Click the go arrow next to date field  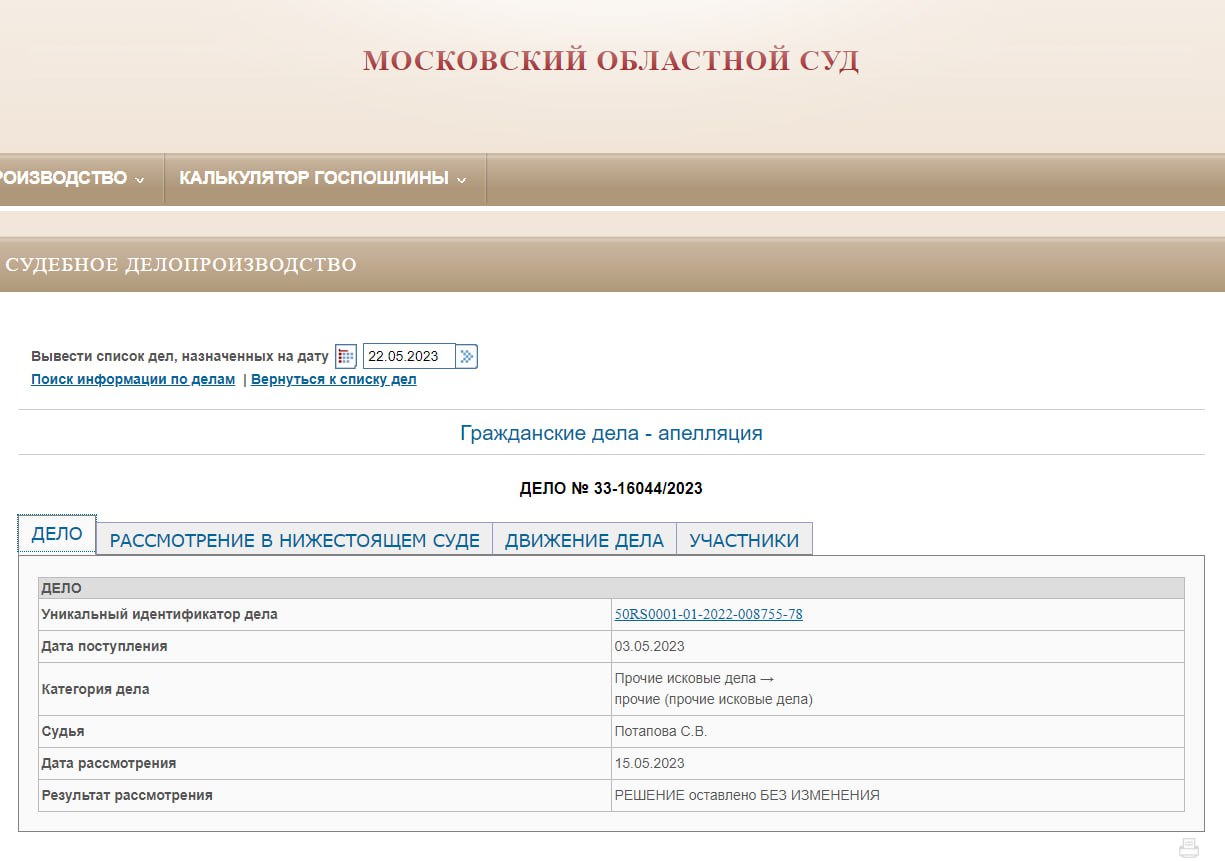click(467, 356)
